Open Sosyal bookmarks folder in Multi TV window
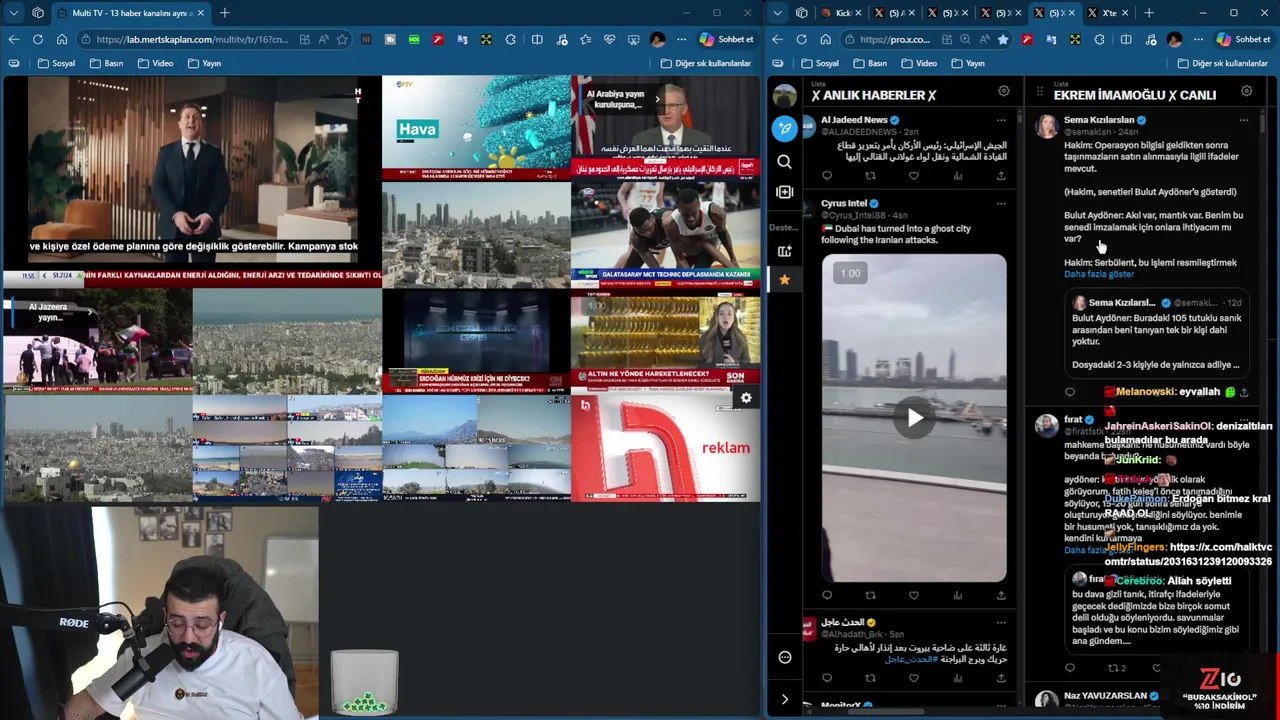1280x720 pixels. coord(56,63)
